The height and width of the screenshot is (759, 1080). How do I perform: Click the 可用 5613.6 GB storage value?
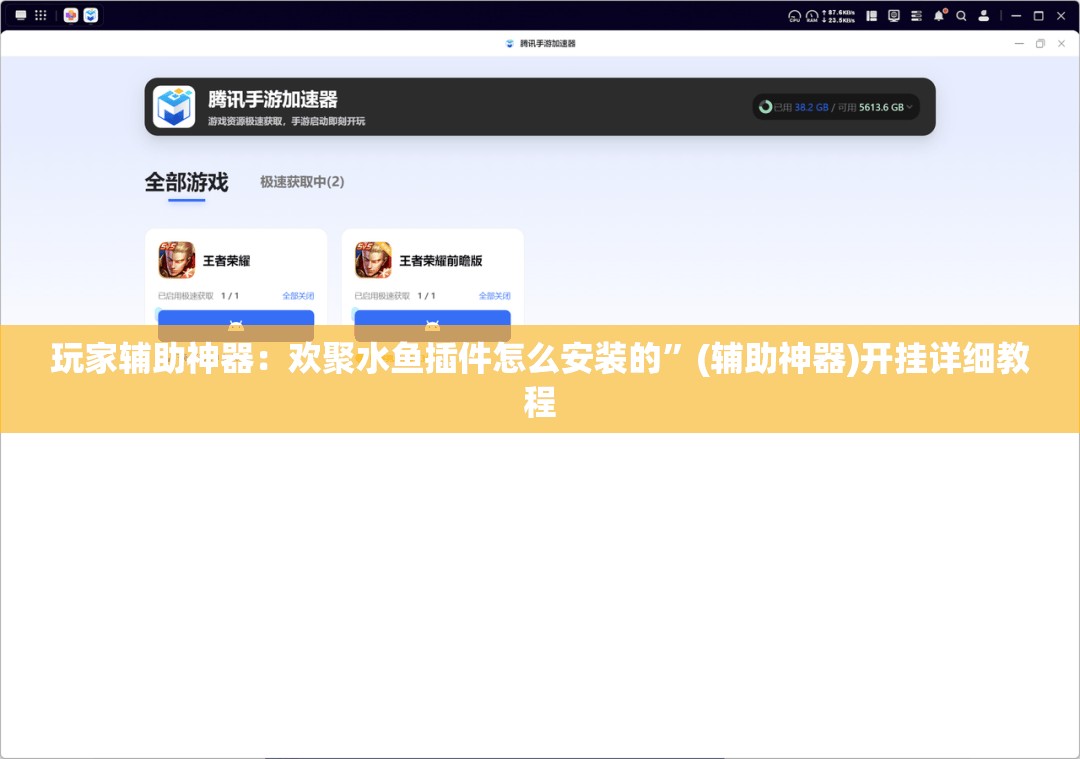point(871,107)
